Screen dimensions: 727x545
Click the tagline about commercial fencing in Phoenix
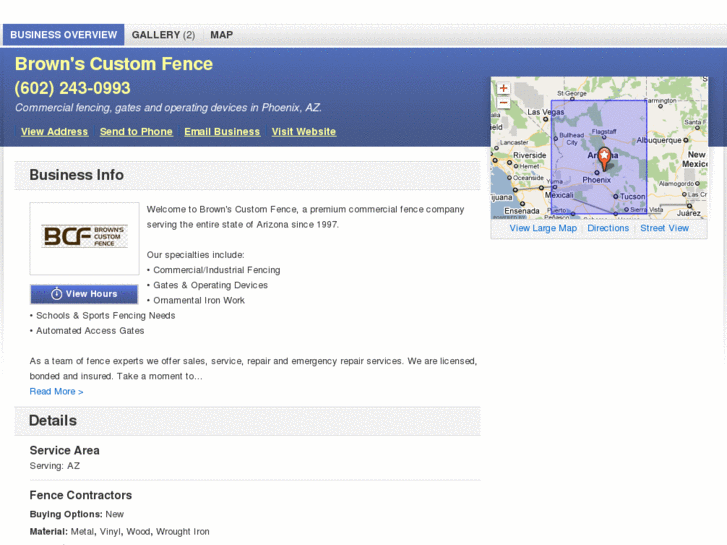[168, 108]
